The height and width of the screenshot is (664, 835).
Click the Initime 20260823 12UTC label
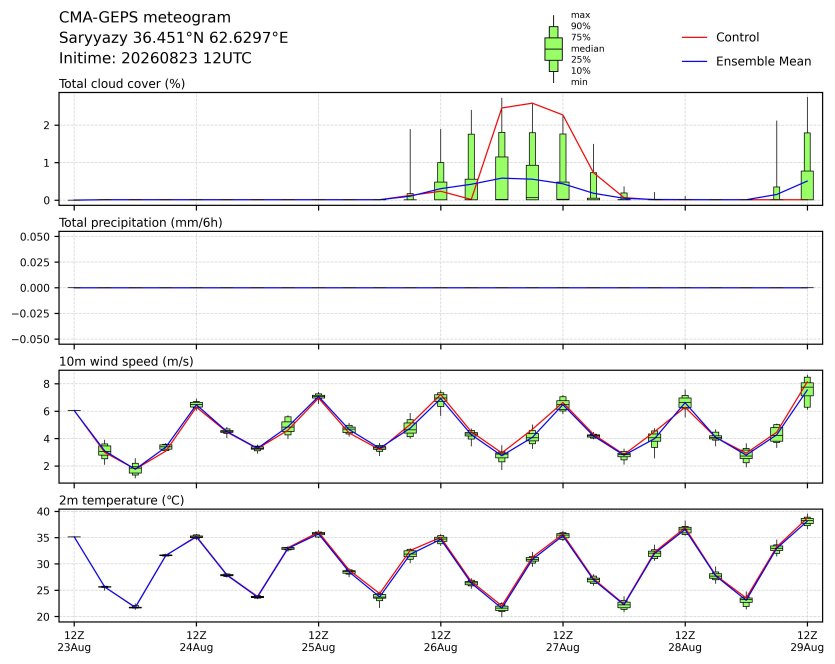155,58
